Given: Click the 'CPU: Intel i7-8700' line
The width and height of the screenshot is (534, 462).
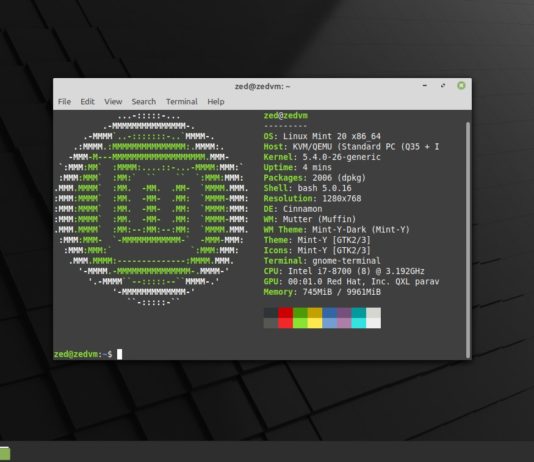Looking at the screenshot, I should pos(344,271).
